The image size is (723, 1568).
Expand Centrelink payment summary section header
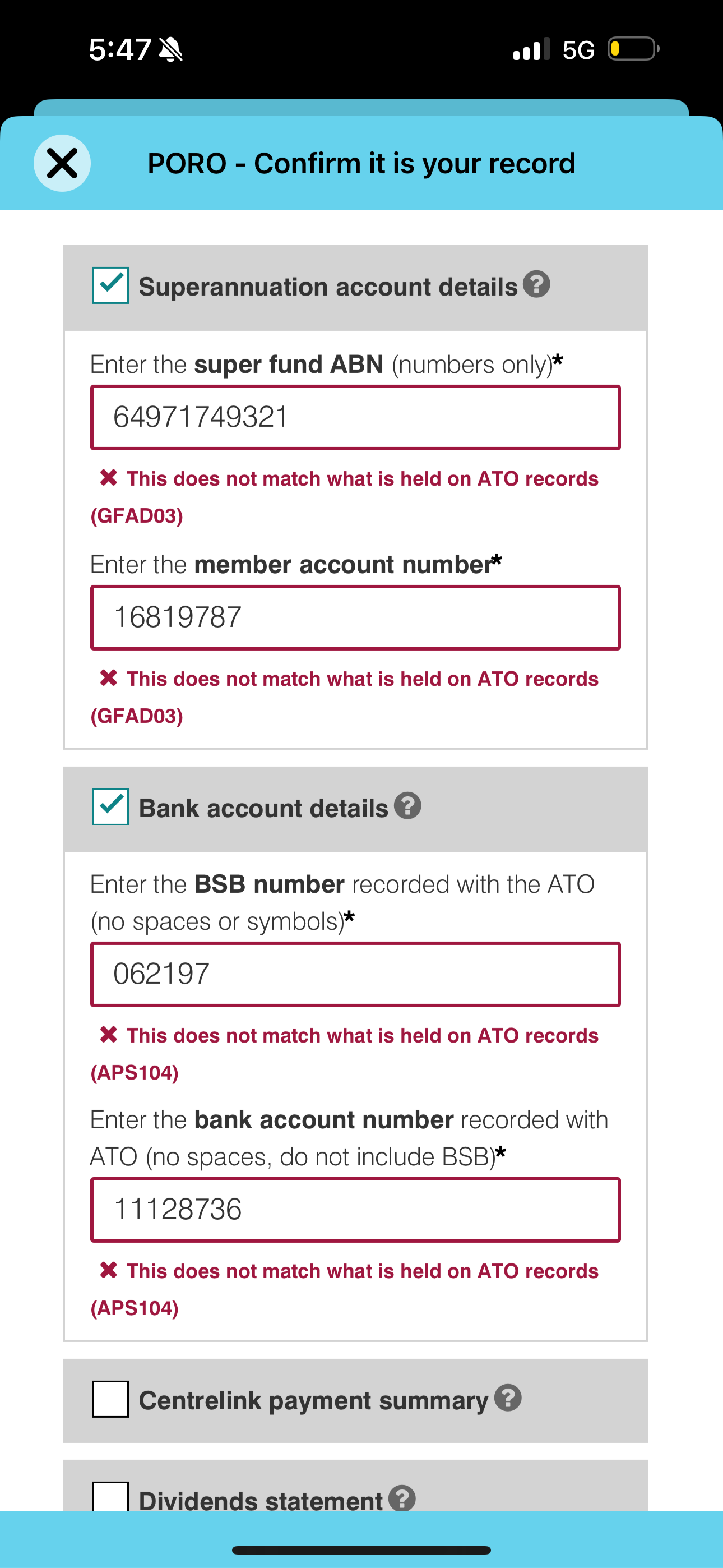pyautogui.click(x=355, y=1400)
